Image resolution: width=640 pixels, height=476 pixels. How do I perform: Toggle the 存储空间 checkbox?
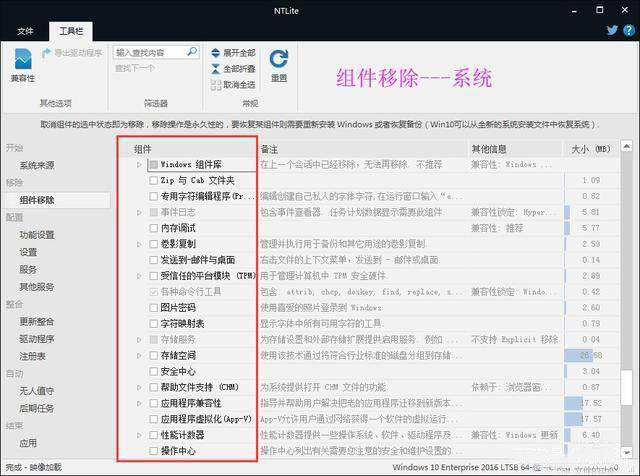click(x=153, y=356)
